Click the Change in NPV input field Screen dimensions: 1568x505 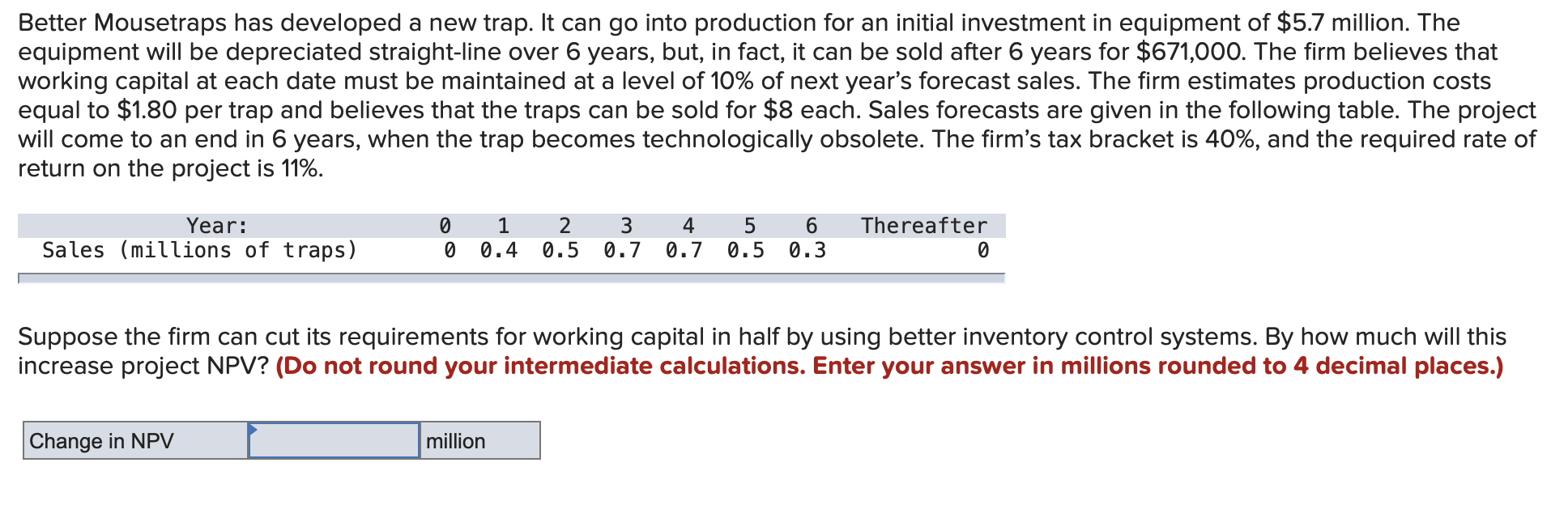pos(332,441)
